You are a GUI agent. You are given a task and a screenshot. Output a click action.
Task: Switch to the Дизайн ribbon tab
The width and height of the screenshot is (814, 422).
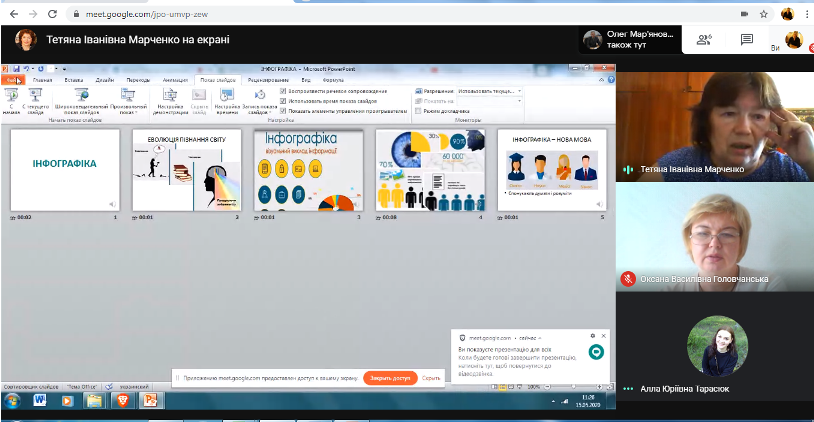pos(105,80)
